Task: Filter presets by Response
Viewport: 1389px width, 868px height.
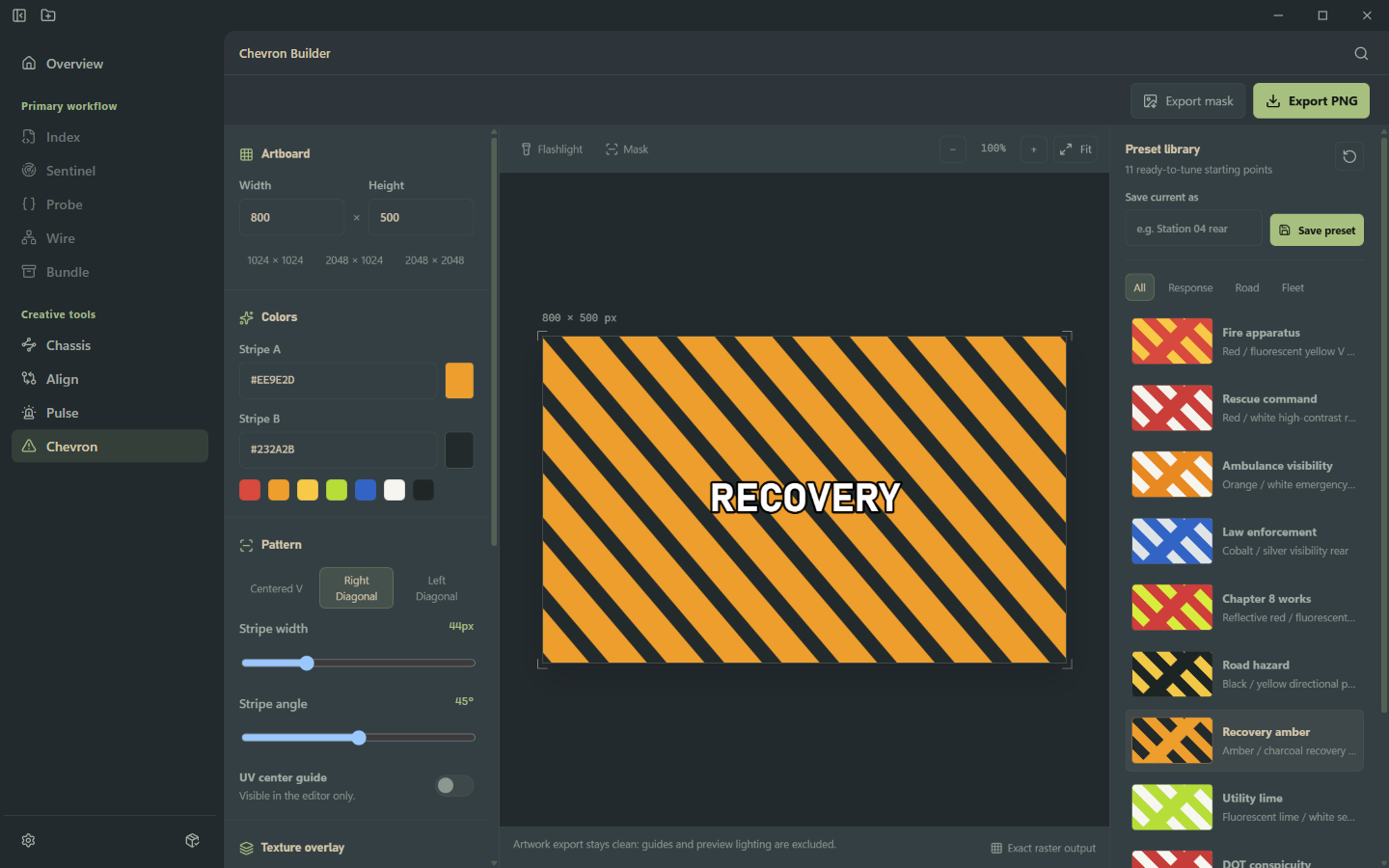Action: (1190, 287)
